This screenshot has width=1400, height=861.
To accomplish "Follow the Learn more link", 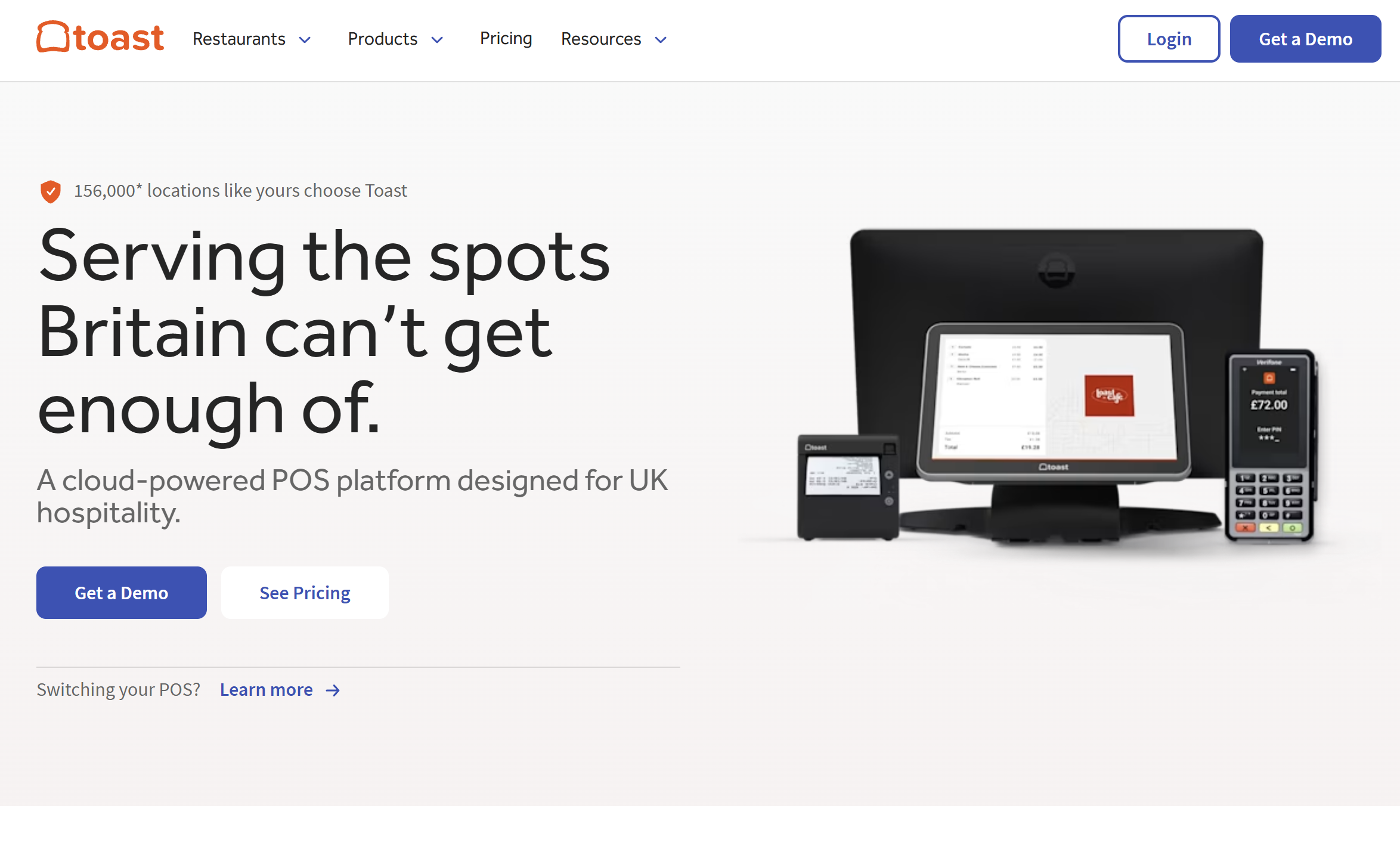I will [x=266, y=690].
